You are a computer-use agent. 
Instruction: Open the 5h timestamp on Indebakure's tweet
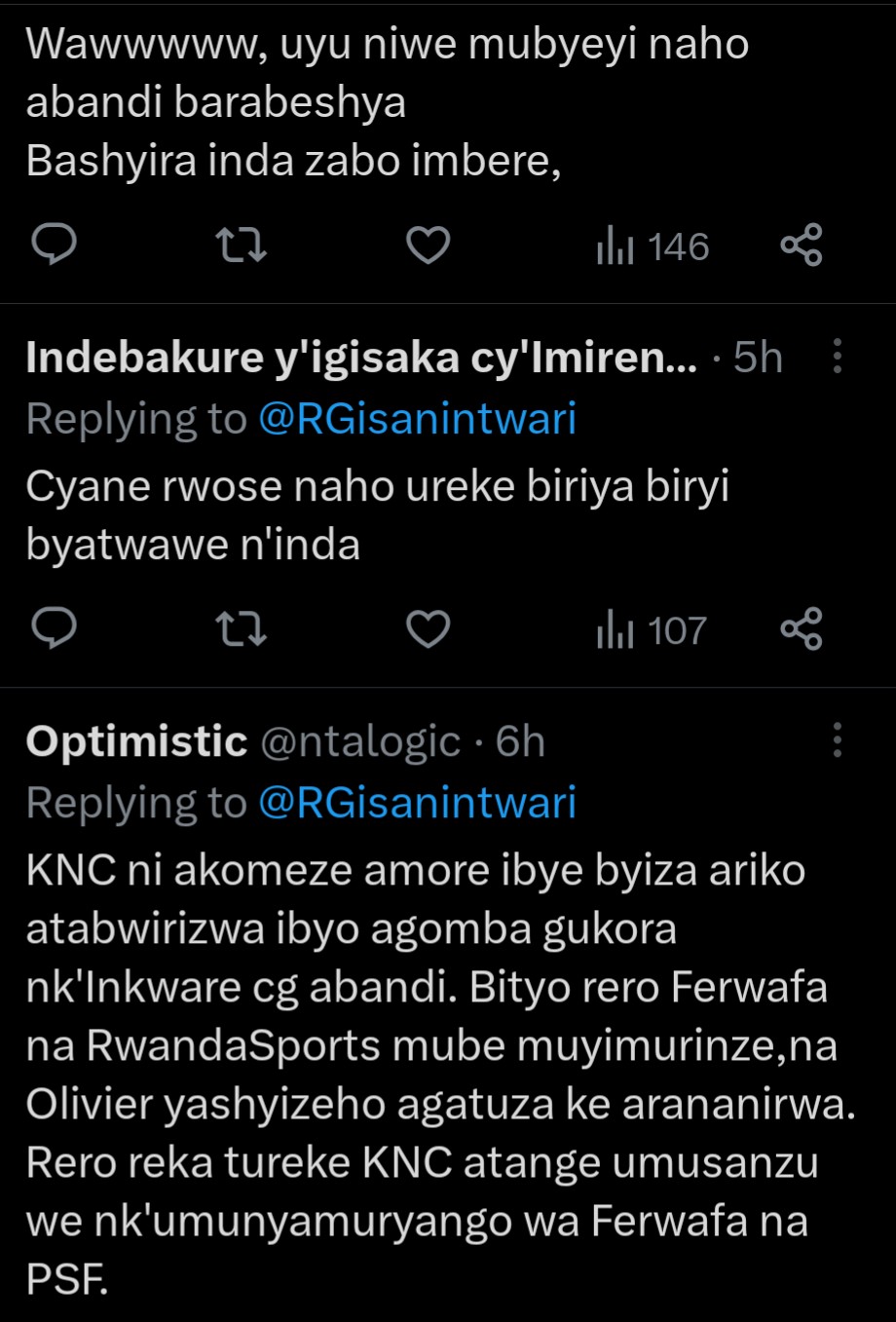(x=758, y=359)
